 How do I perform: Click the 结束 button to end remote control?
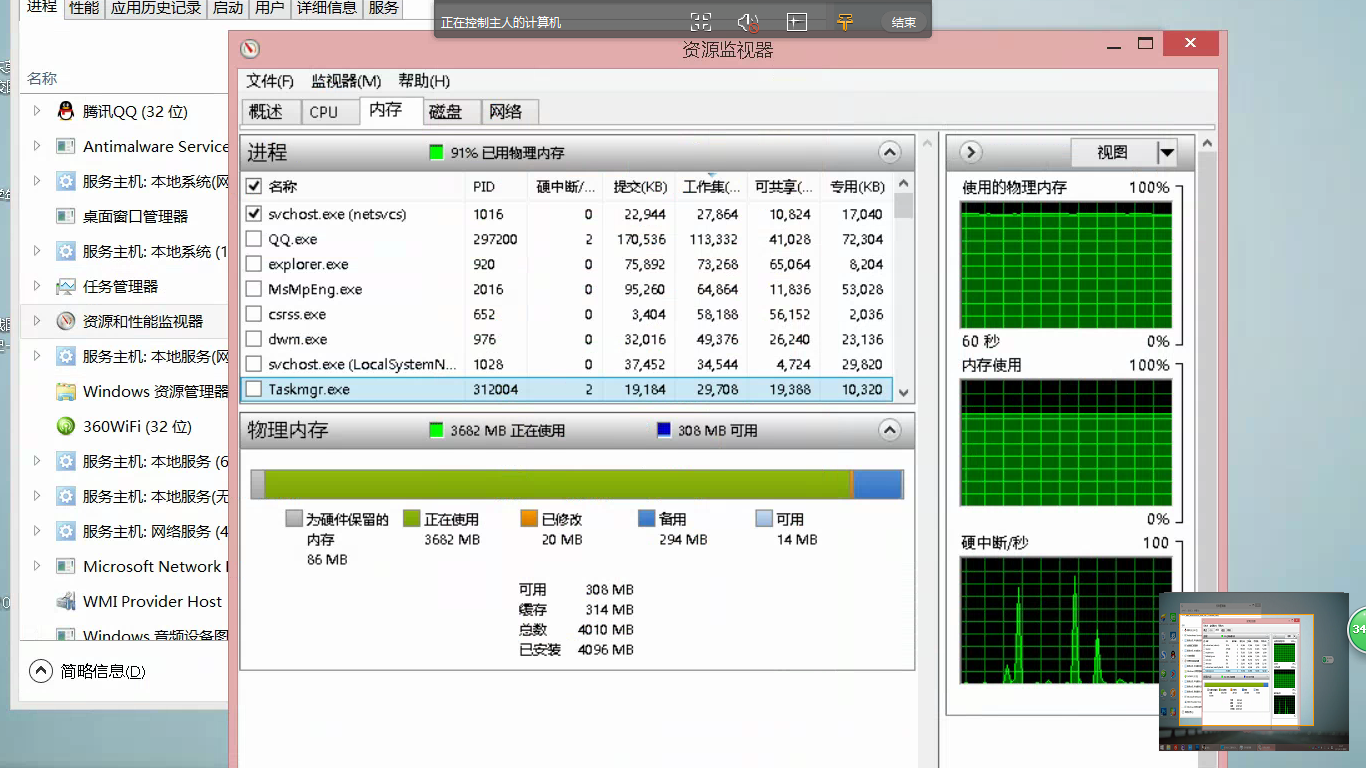(x=904, y=22)
